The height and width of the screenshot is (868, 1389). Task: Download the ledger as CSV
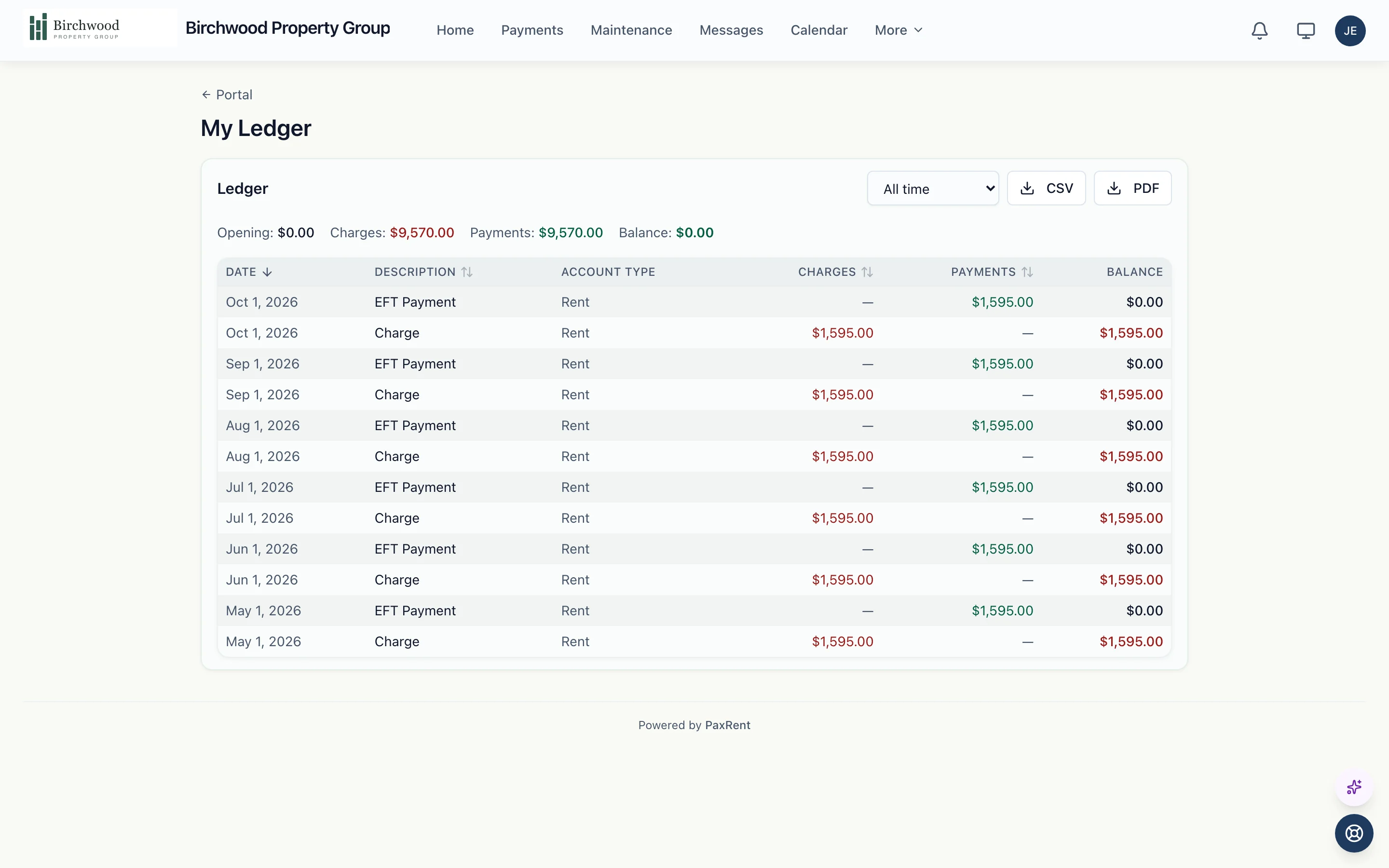[x=1047, y=188]
